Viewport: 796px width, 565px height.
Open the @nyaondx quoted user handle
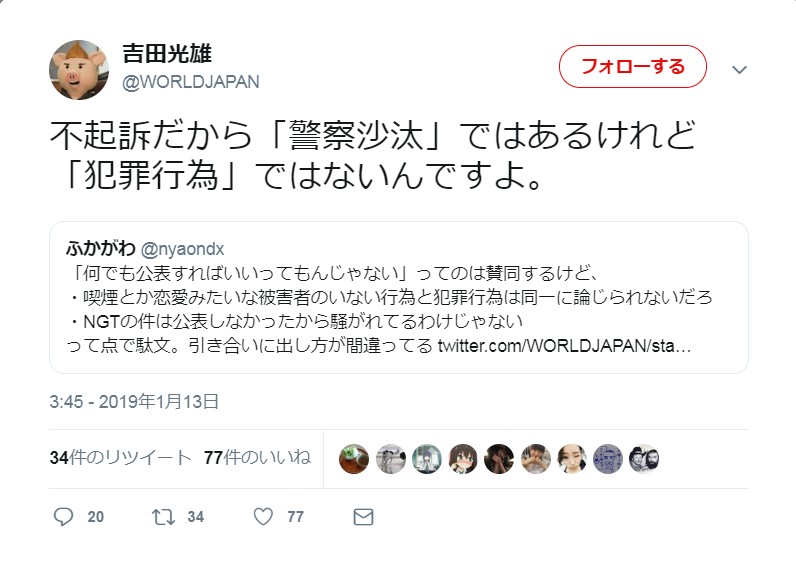click(182, 249)
